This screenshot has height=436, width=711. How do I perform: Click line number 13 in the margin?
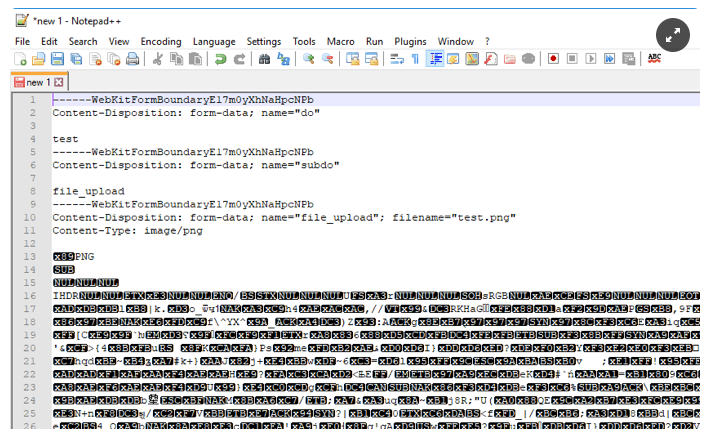[x=30, y=257]
